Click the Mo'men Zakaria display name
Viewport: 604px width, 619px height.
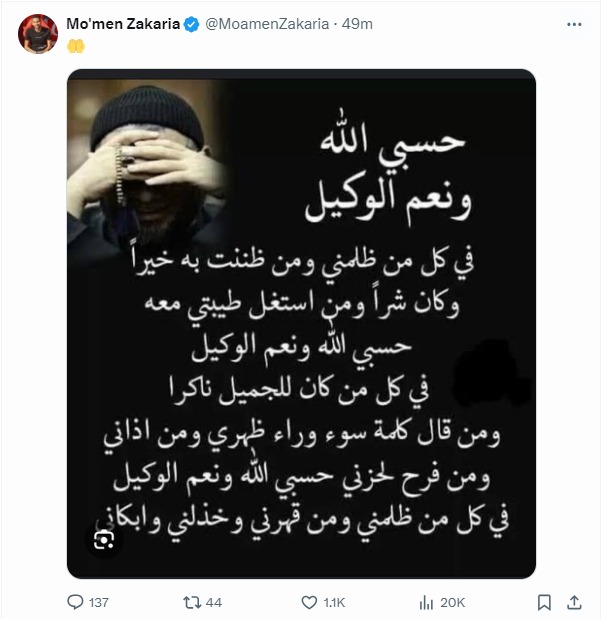(x=123, y=24)
